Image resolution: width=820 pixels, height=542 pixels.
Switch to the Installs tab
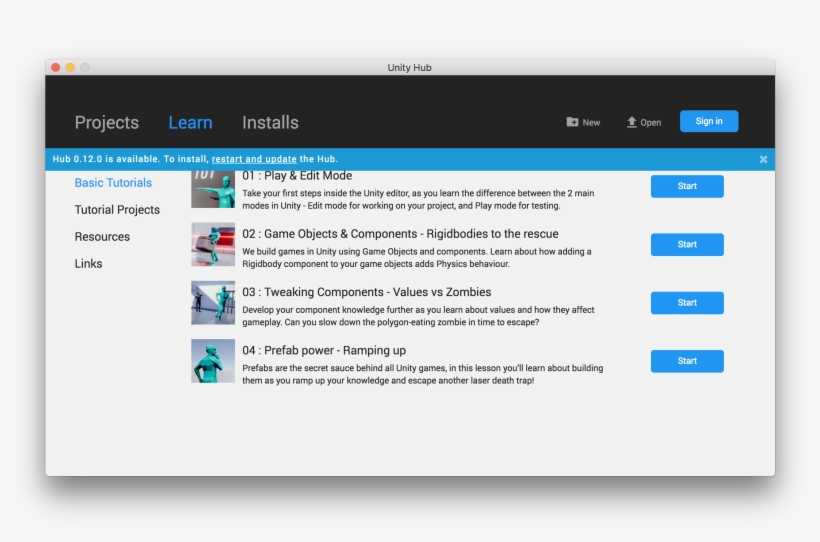pyautogui.click(x=270, y=122)
